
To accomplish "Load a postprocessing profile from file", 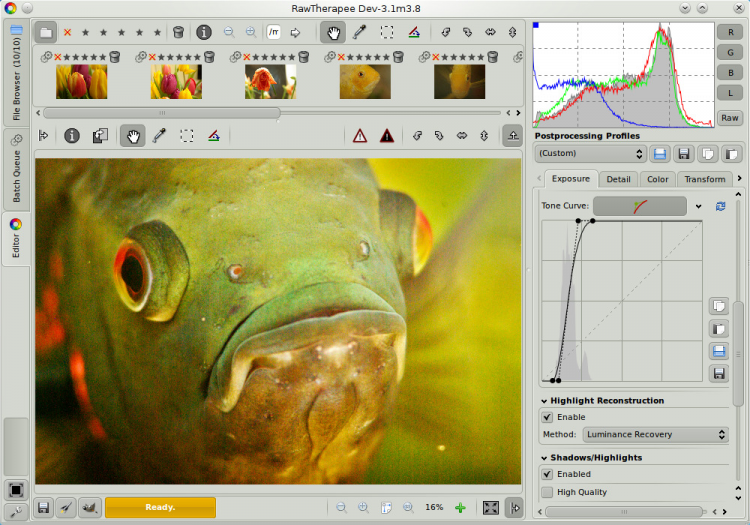I will [660, 154].
